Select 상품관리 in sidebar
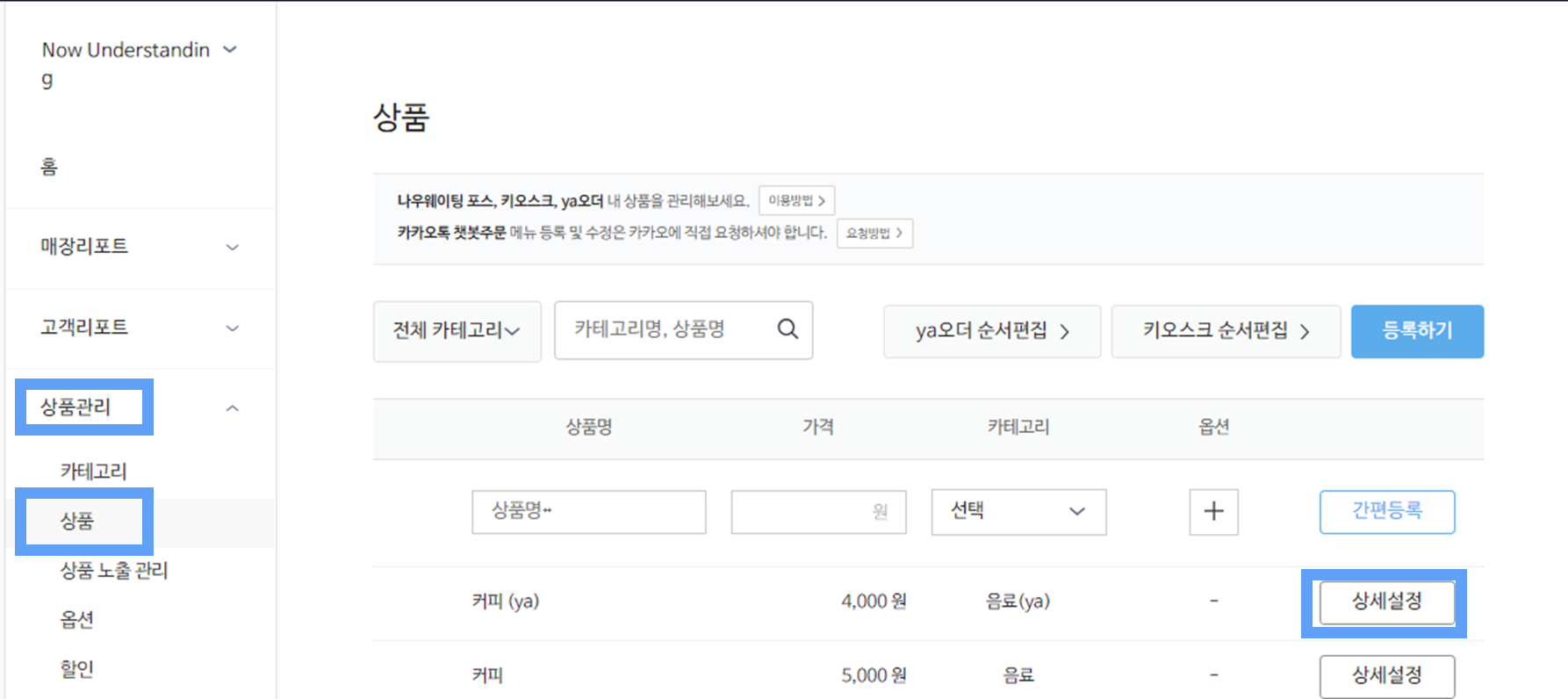Screen dimensions: 1568x699 click(x=76, y=407)
